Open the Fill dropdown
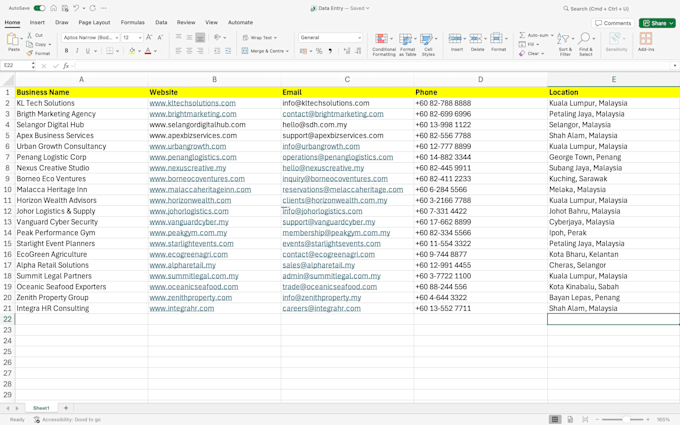The height and width of the screenshot is (425, 680). point(537,44)
